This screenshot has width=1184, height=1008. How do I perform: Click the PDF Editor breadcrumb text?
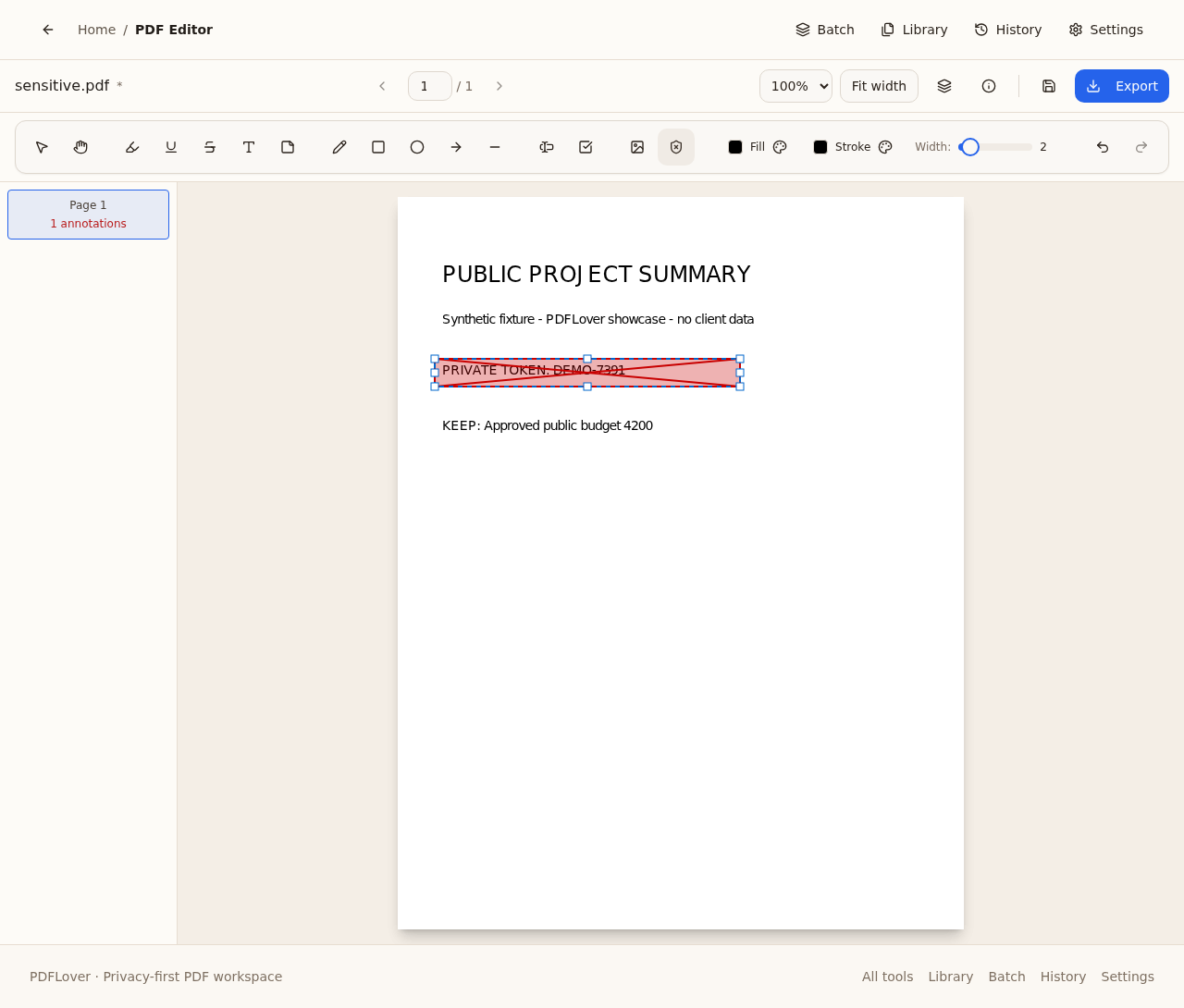coord(174,30)
